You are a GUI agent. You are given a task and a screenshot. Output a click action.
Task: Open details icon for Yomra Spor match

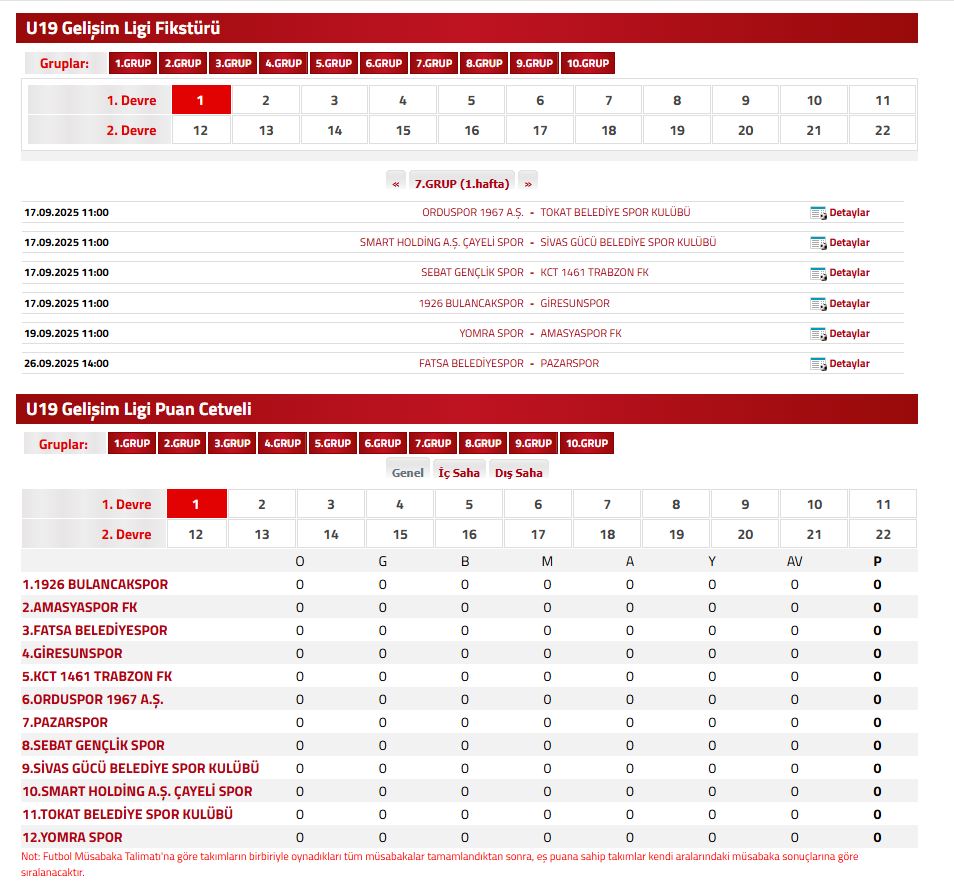[817, 334]
